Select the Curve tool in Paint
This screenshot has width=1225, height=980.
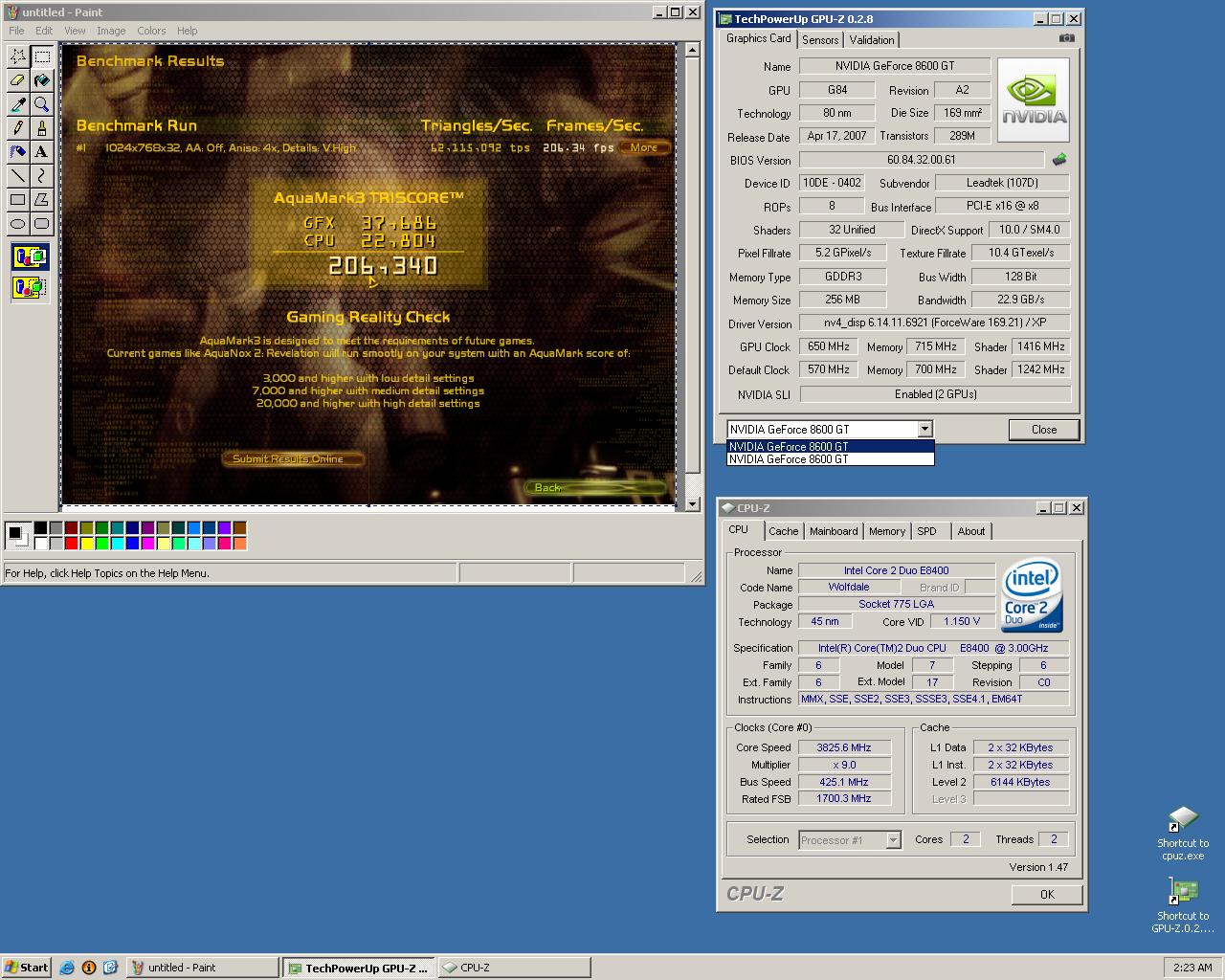pos(41,176)
